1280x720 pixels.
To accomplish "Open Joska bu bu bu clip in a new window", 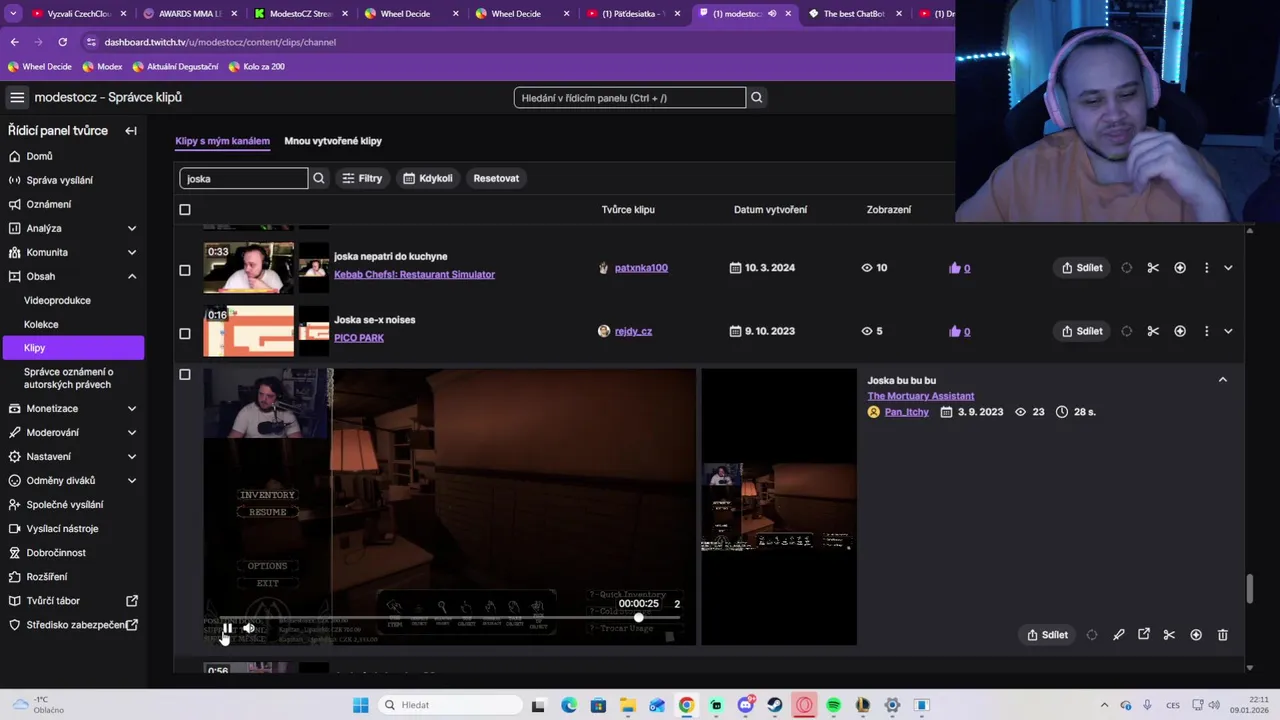I will pyautogui.click(x=1144, y=635).
